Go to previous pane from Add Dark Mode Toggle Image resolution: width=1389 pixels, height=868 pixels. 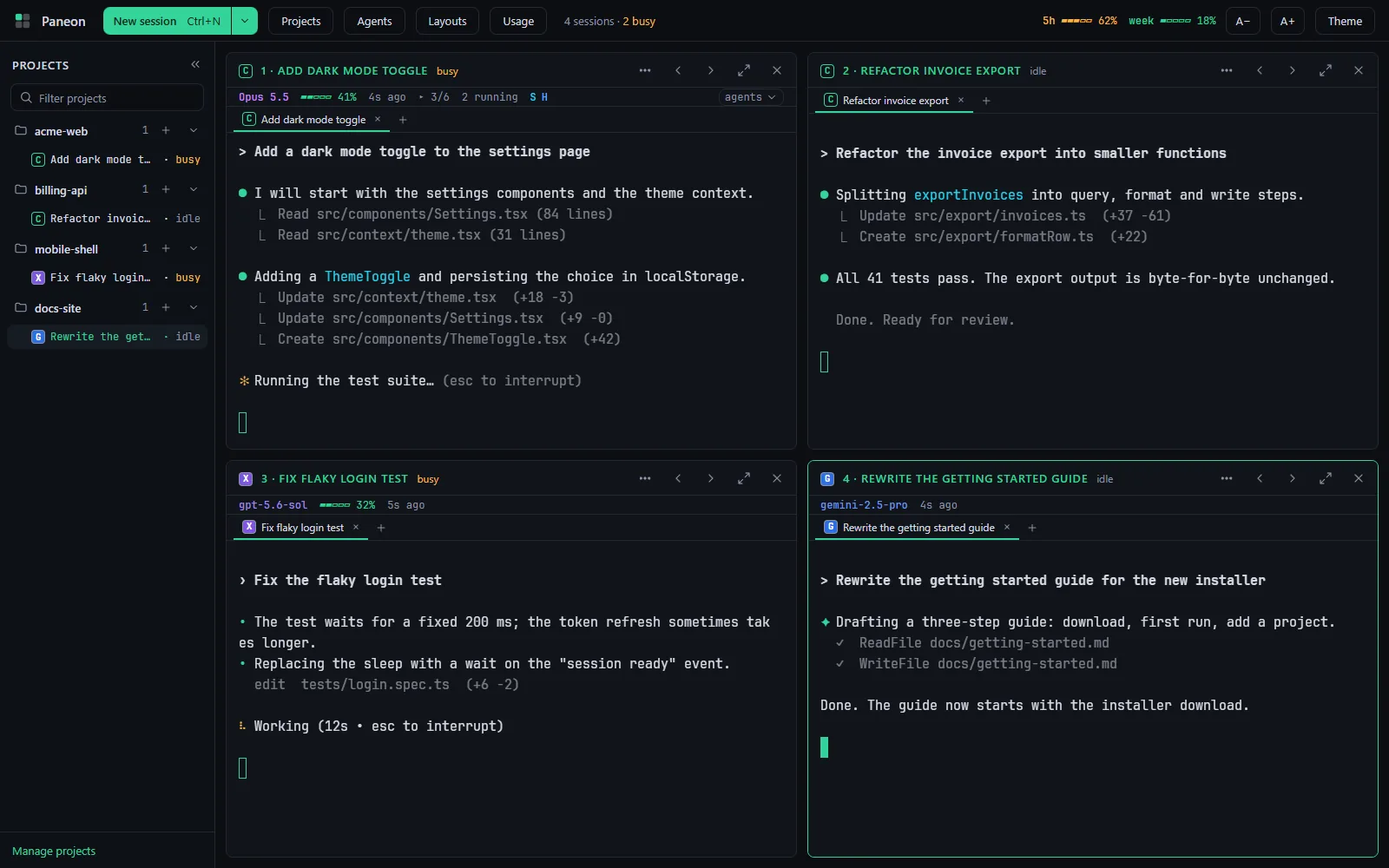point(678,70)
